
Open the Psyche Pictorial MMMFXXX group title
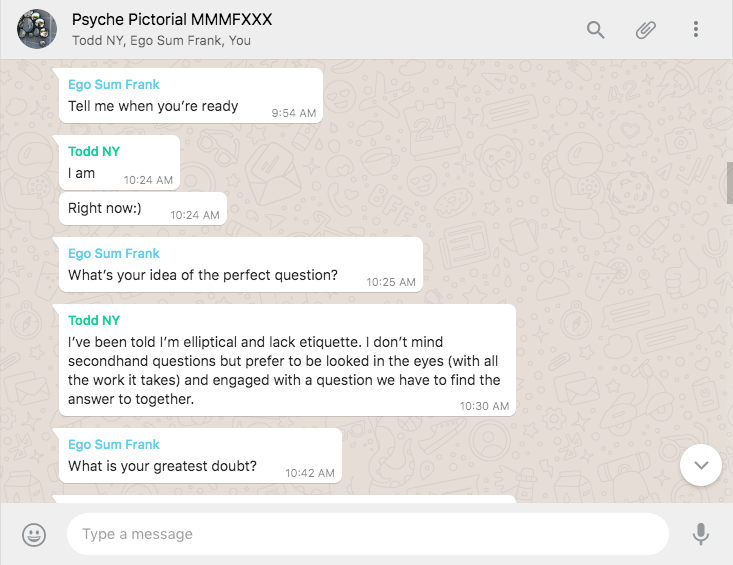pyautogui.click(x=172, y=20)
